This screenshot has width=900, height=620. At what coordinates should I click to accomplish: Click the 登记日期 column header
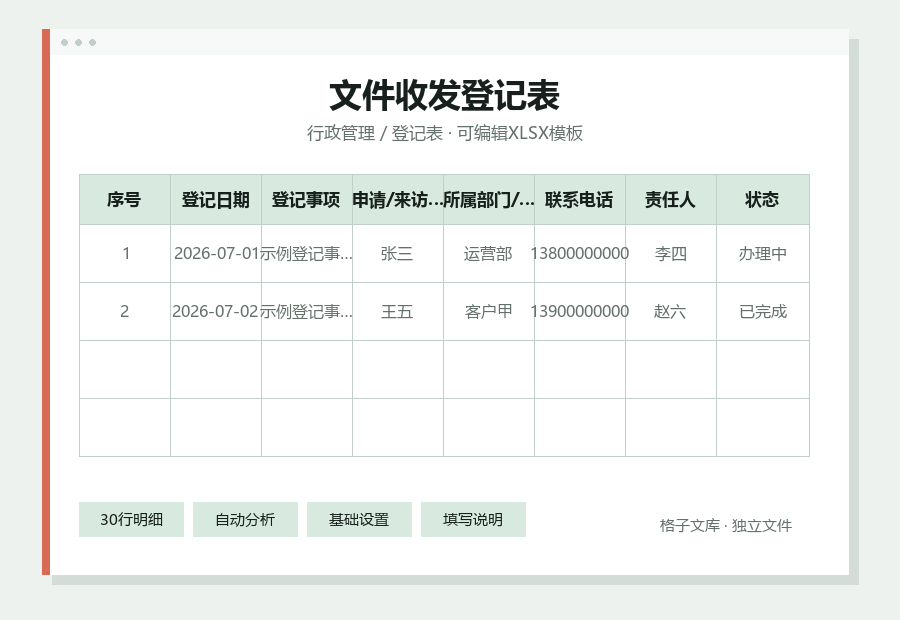point(216,200)
